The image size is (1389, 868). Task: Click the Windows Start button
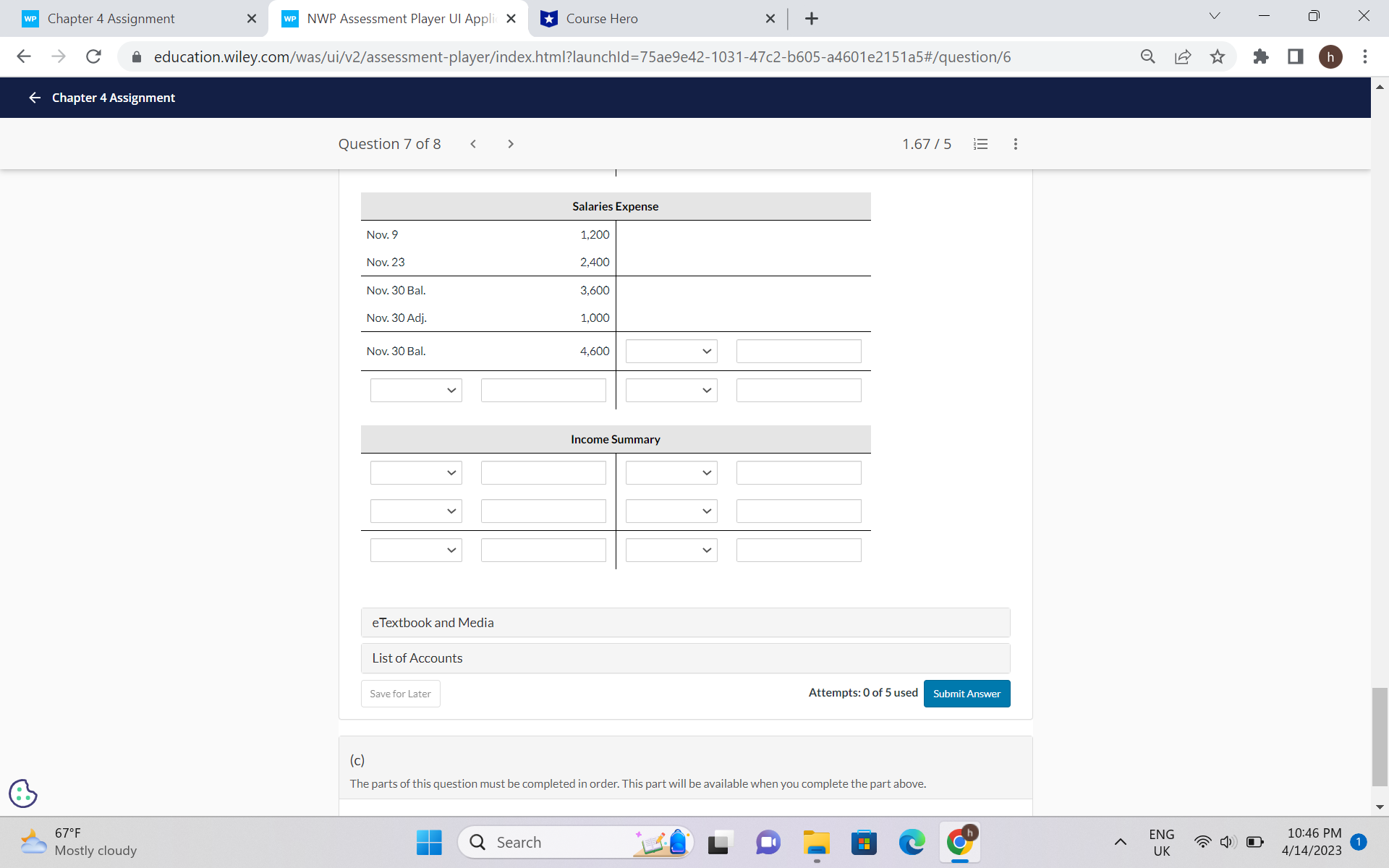pos(428,842)
